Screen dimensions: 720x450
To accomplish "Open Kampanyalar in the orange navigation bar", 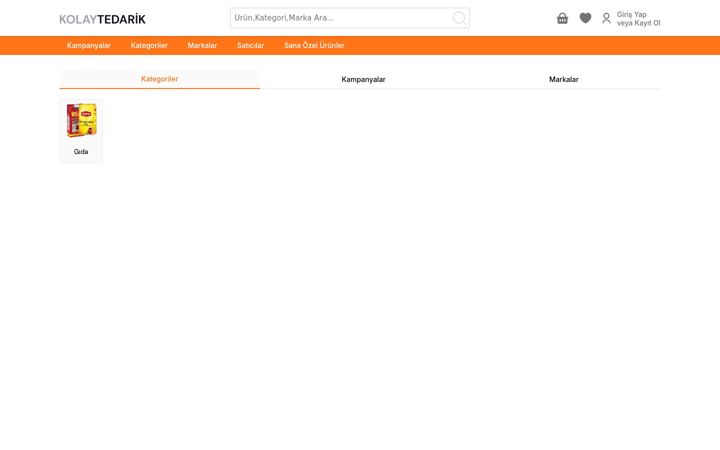I will click(89, 45).
